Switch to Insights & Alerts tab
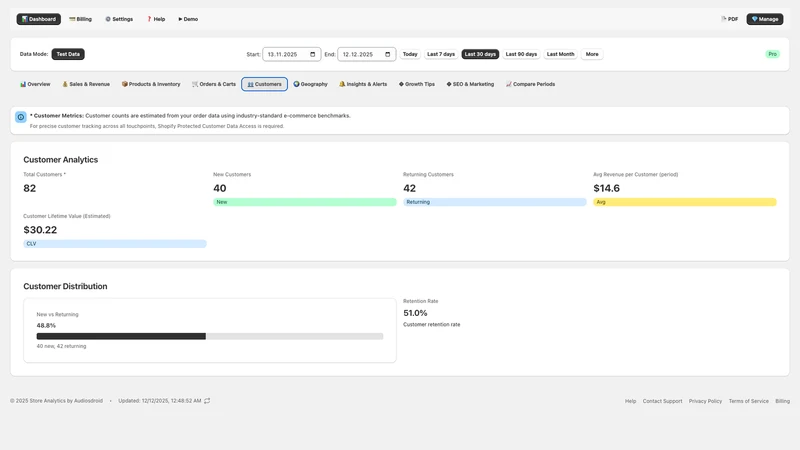 pos(363,84)
